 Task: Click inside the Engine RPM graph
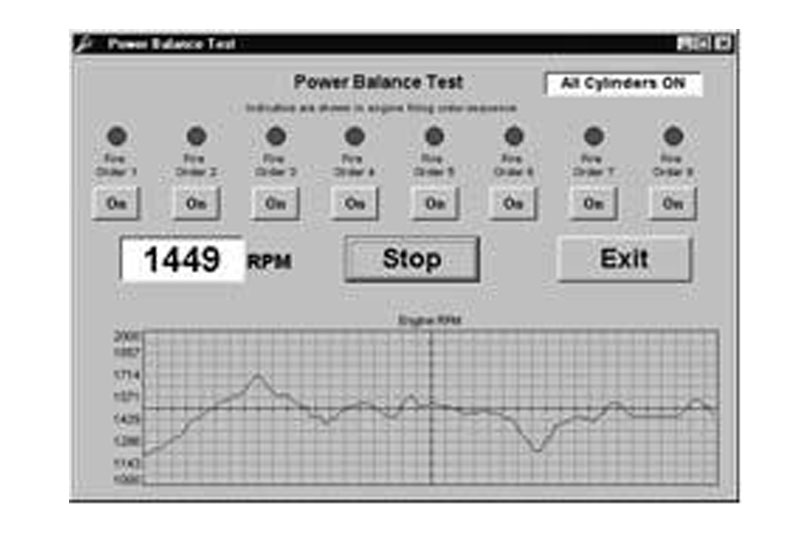(x=430, y=408)
